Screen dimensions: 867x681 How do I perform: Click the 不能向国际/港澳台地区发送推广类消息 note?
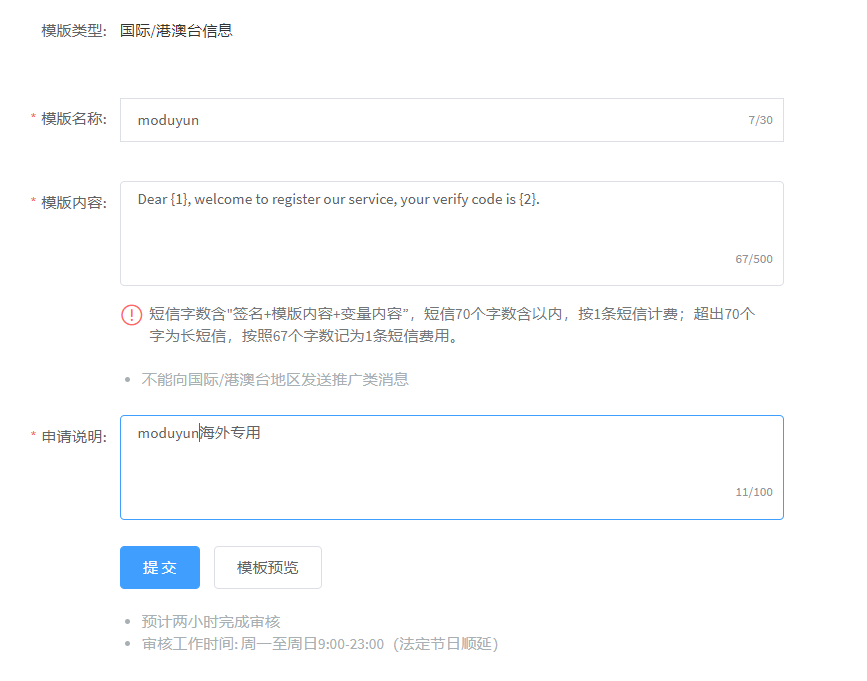tap(275, 380)
